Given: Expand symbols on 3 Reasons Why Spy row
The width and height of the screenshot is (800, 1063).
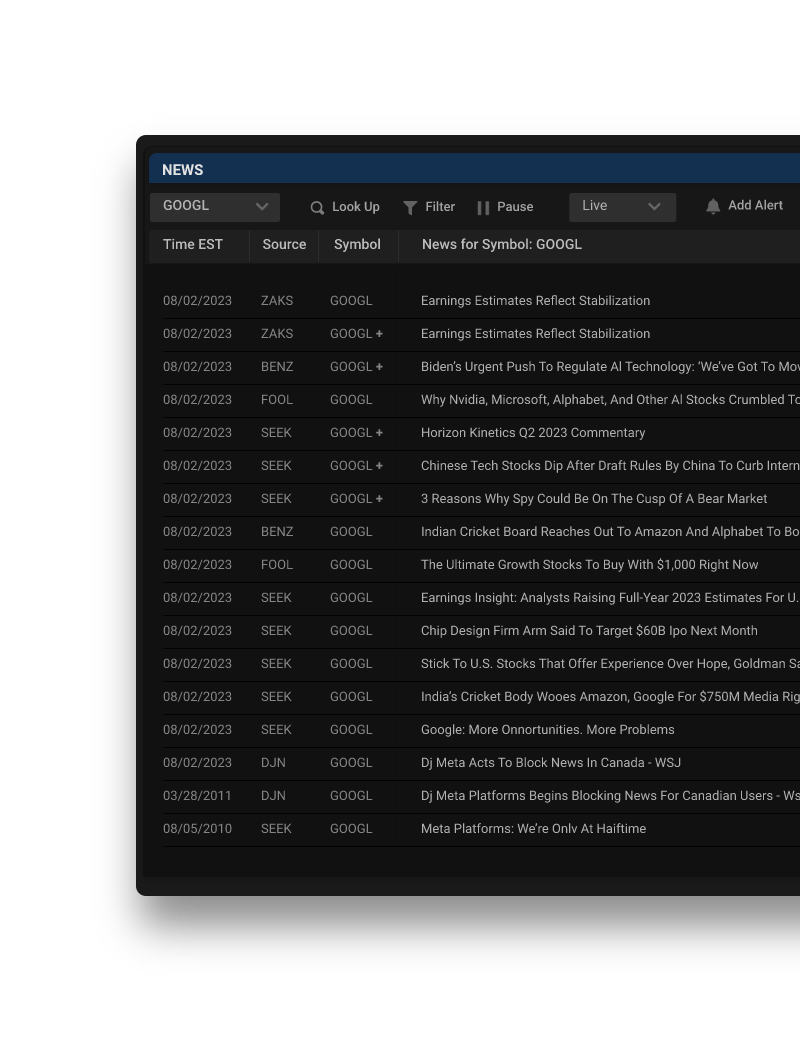Looking at the screenshot, I should point(380,499).
